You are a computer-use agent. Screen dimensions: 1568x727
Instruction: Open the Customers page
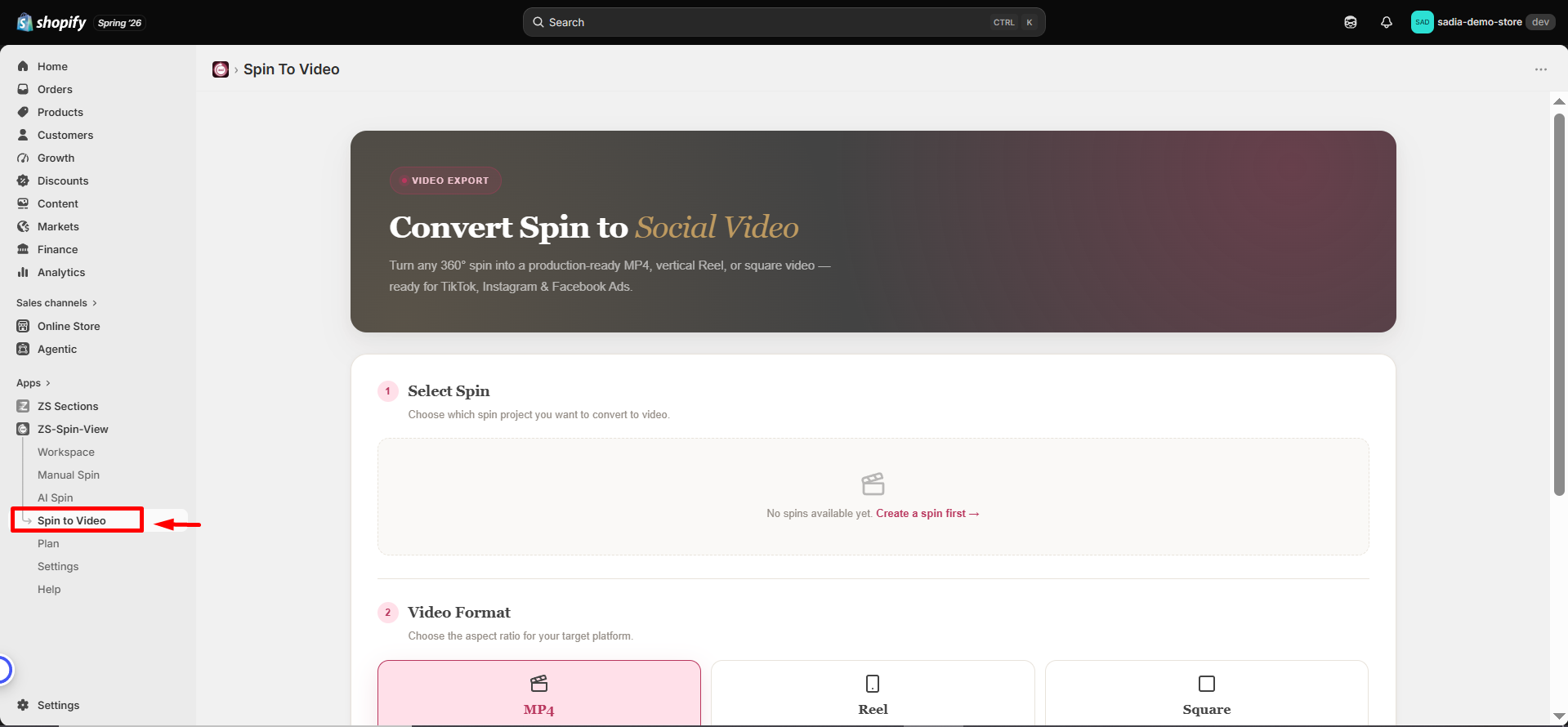(65, 135)
